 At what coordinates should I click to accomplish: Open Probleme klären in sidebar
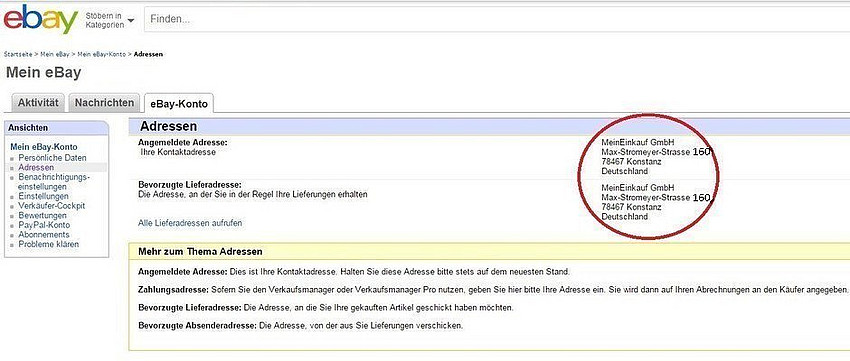click(49, 244)
